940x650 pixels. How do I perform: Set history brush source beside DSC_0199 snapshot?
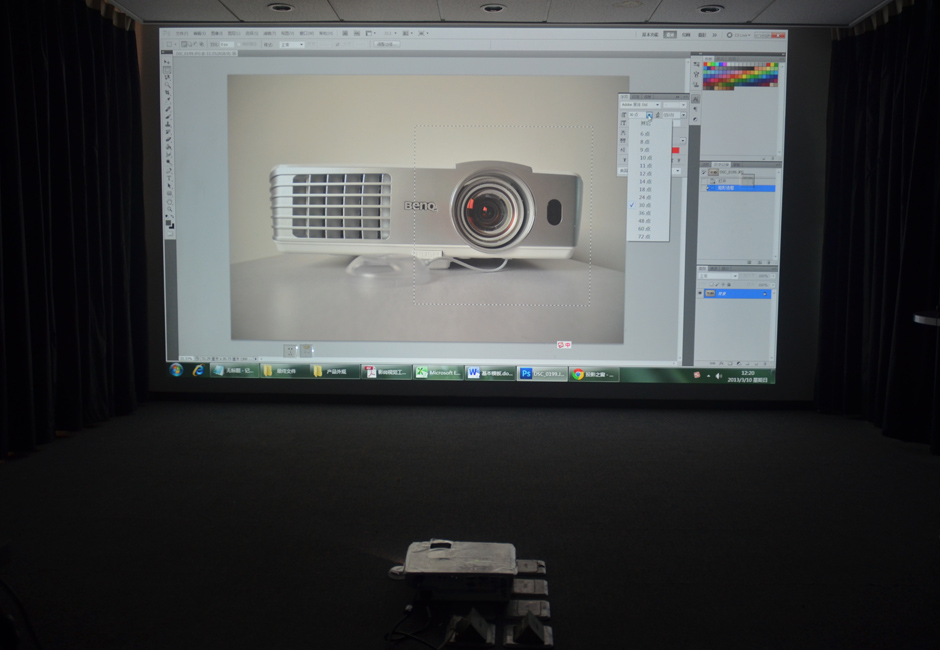pyautogui.click(x=705, y=172)
